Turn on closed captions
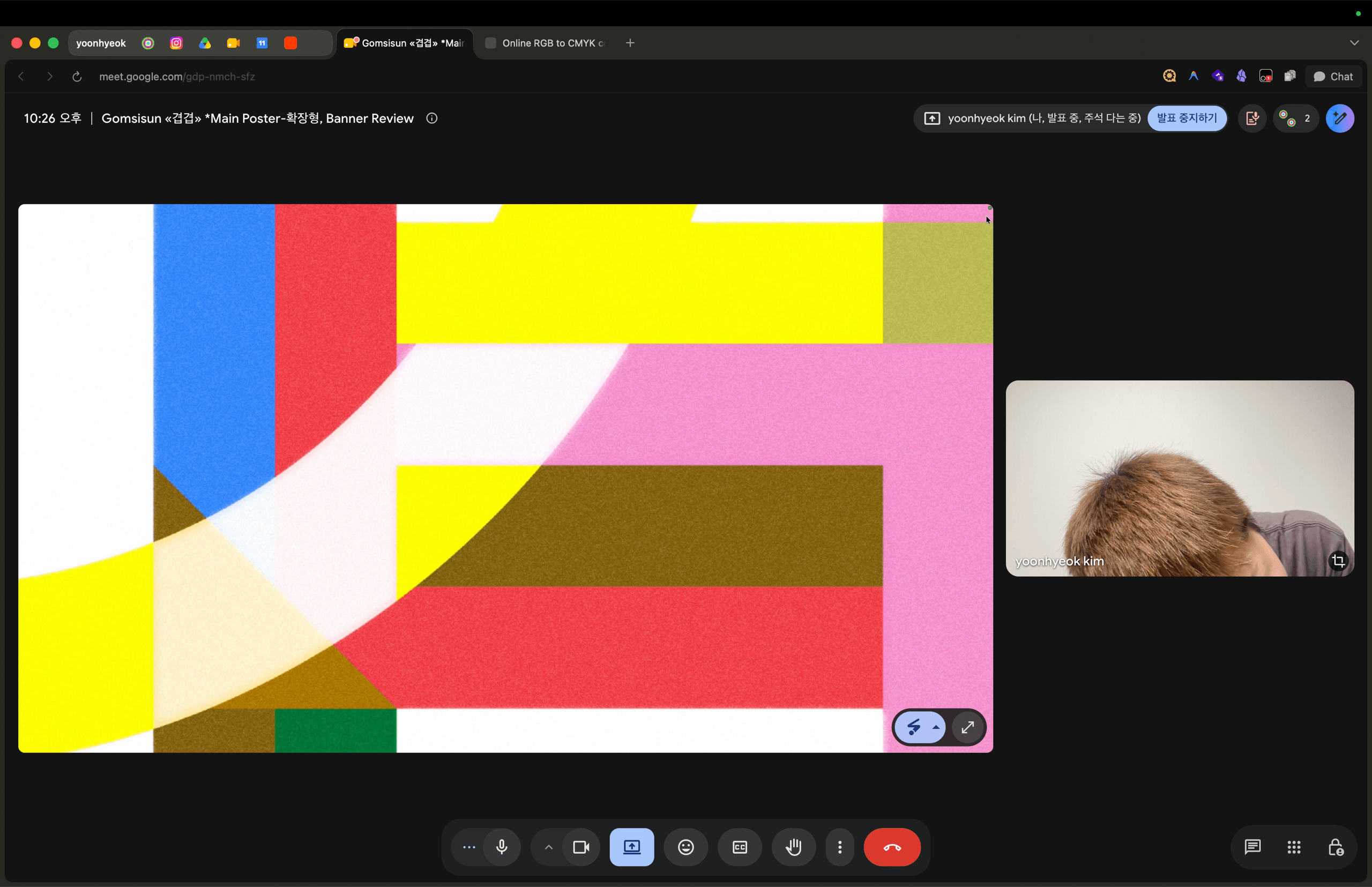This screenshot has width=1372, height=887. (740, 847)
